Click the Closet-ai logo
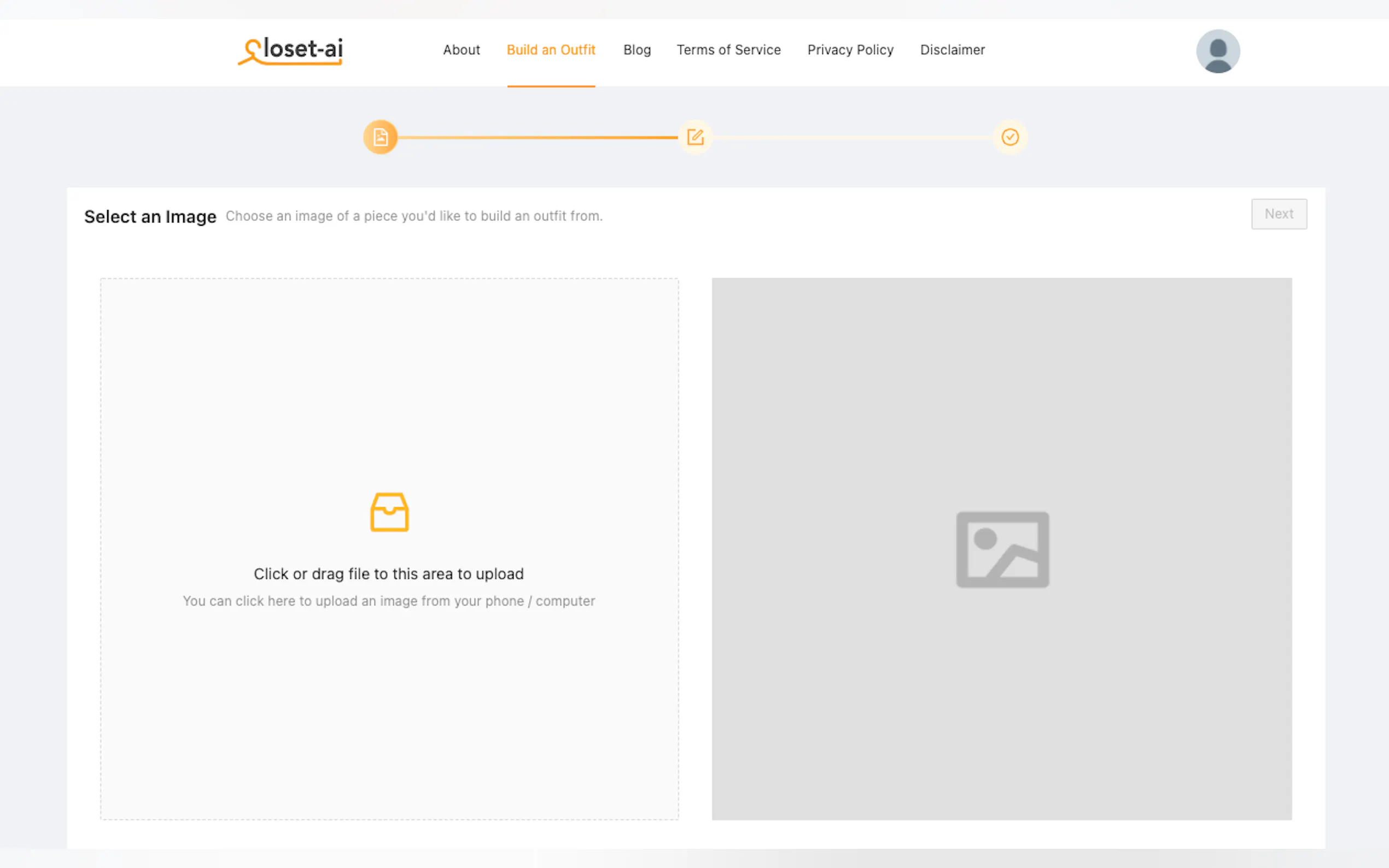This screenshot has width=1389, height=868. [290, 50]
